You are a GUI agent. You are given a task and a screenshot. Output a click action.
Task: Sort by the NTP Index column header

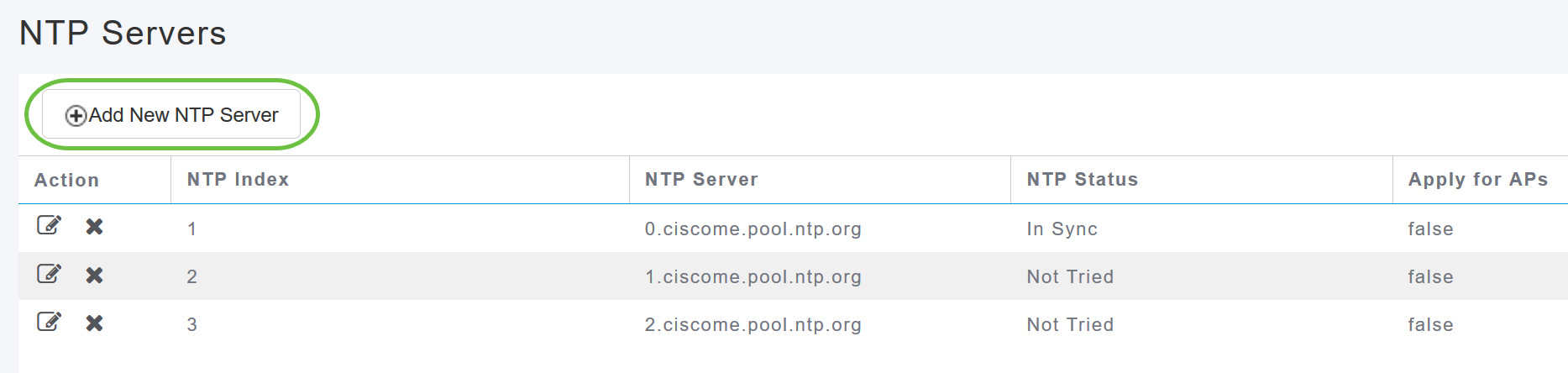tap(238, 180)
